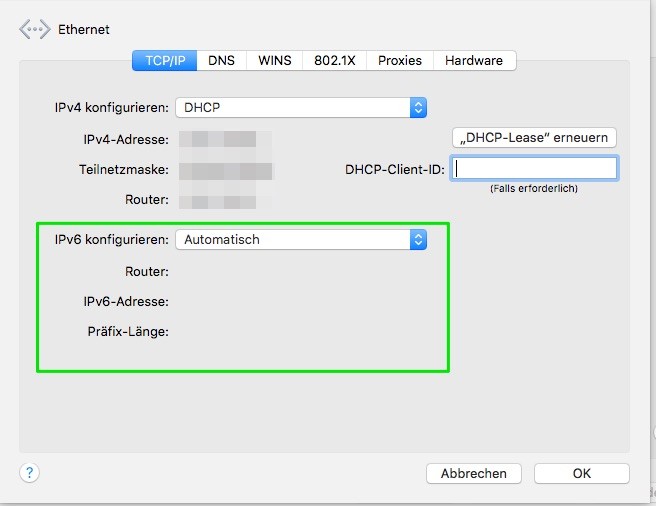The width and height of the screenshot is (656, 506).
Task: Open the help question mark button
Action: click(29, 473)
